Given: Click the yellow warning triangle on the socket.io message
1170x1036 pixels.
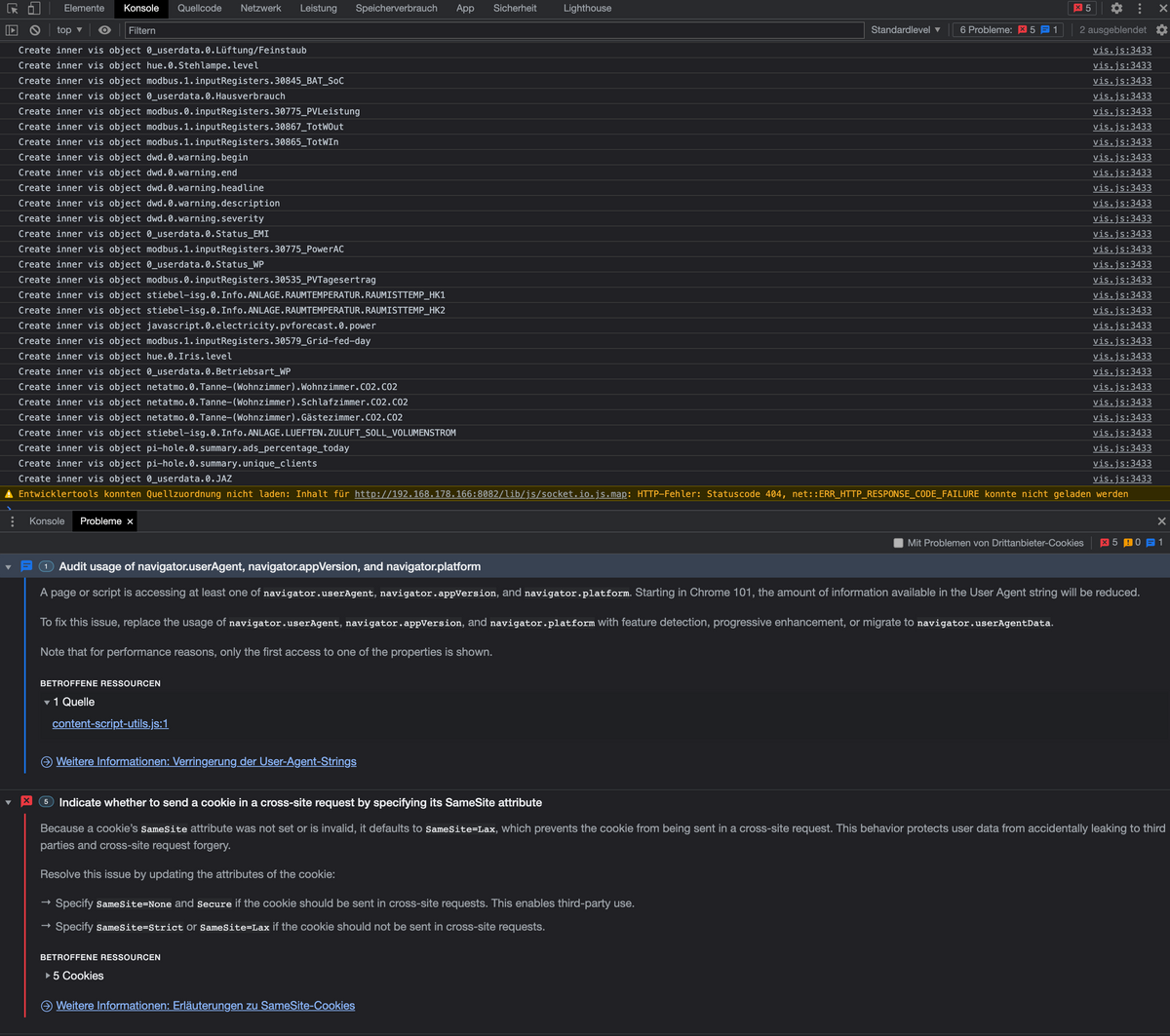Looking at the screenshot, I should (x=10, y=494).
